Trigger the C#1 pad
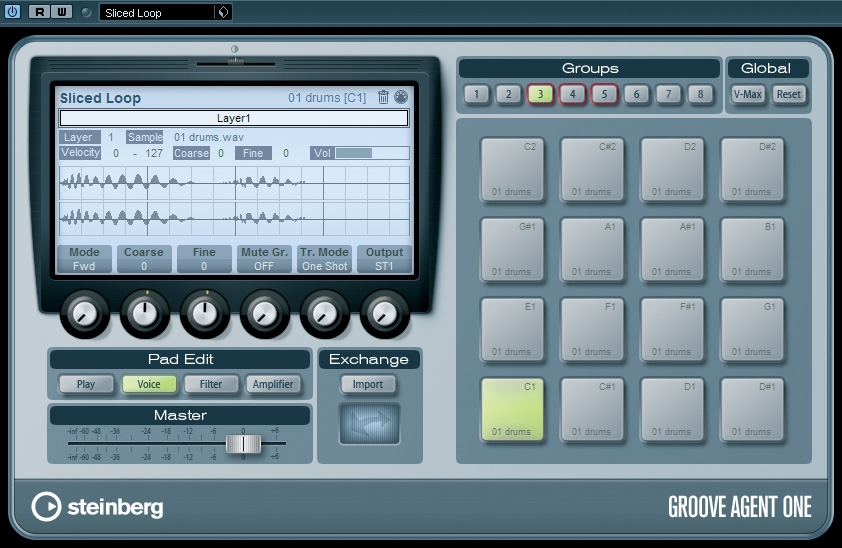This screenshot has width=842, height=548. (x=592, y=410)
